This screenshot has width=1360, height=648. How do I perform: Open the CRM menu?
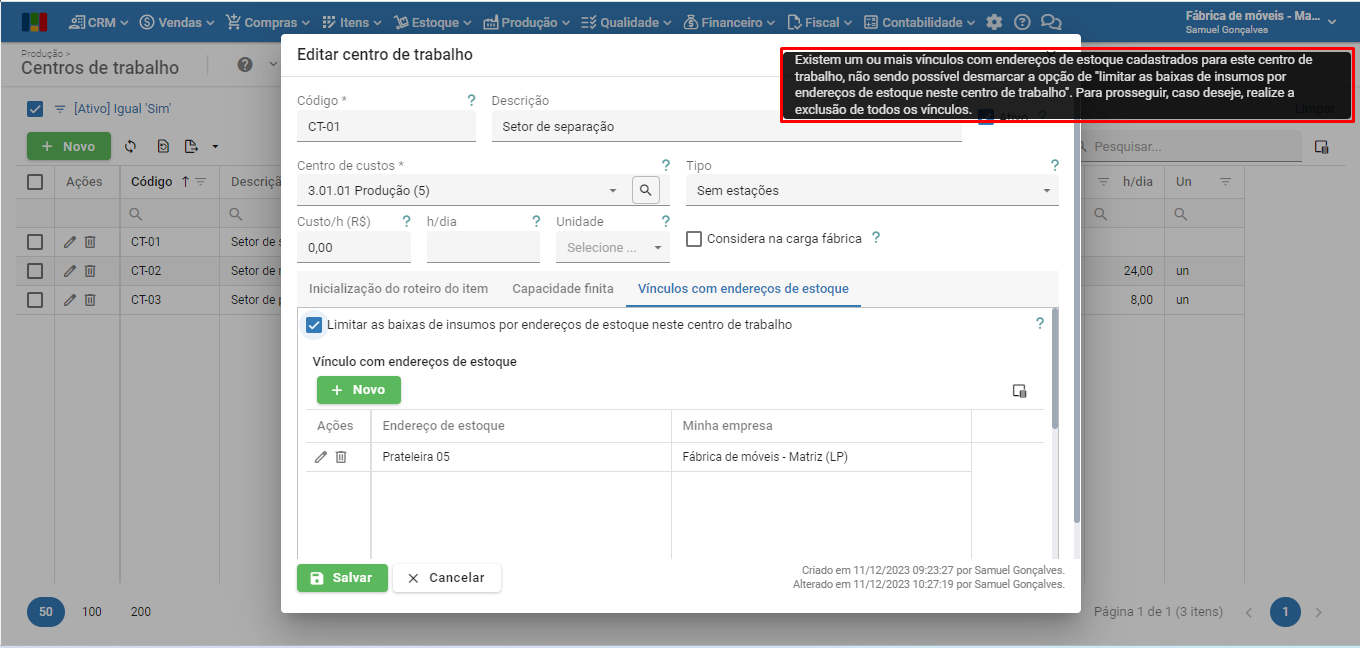tap(98, 22)
